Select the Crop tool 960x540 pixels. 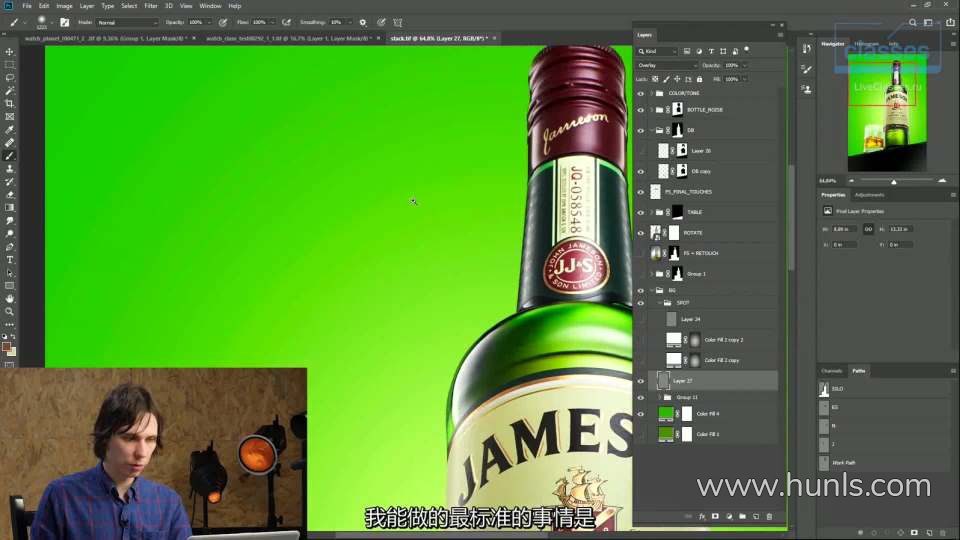10,103
